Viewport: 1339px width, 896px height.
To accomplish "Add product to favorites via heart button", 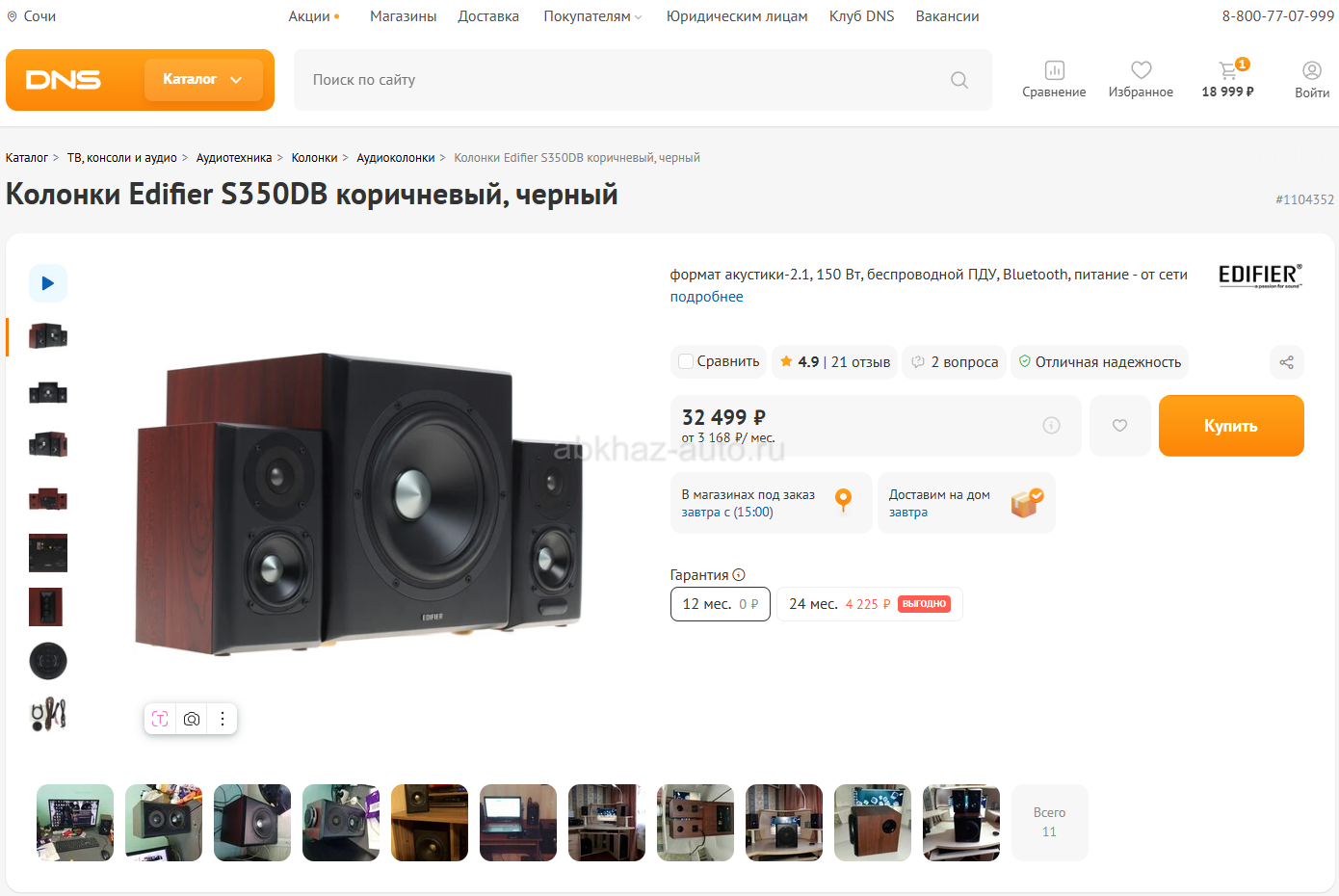I will click(1119, 426).
